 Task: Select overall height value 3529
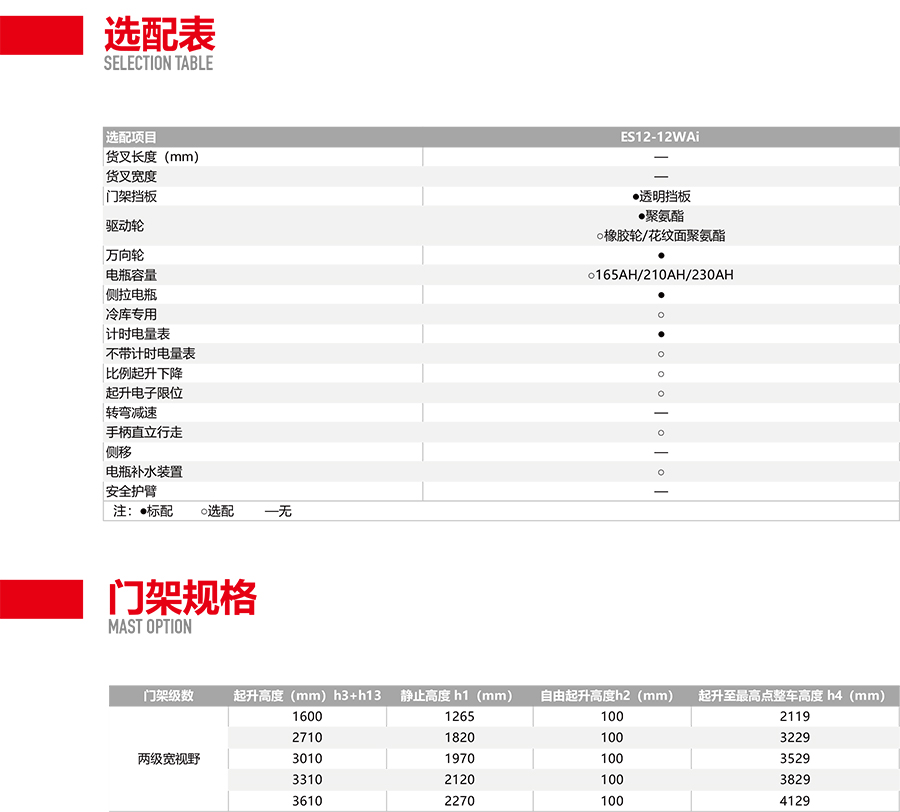795,759
